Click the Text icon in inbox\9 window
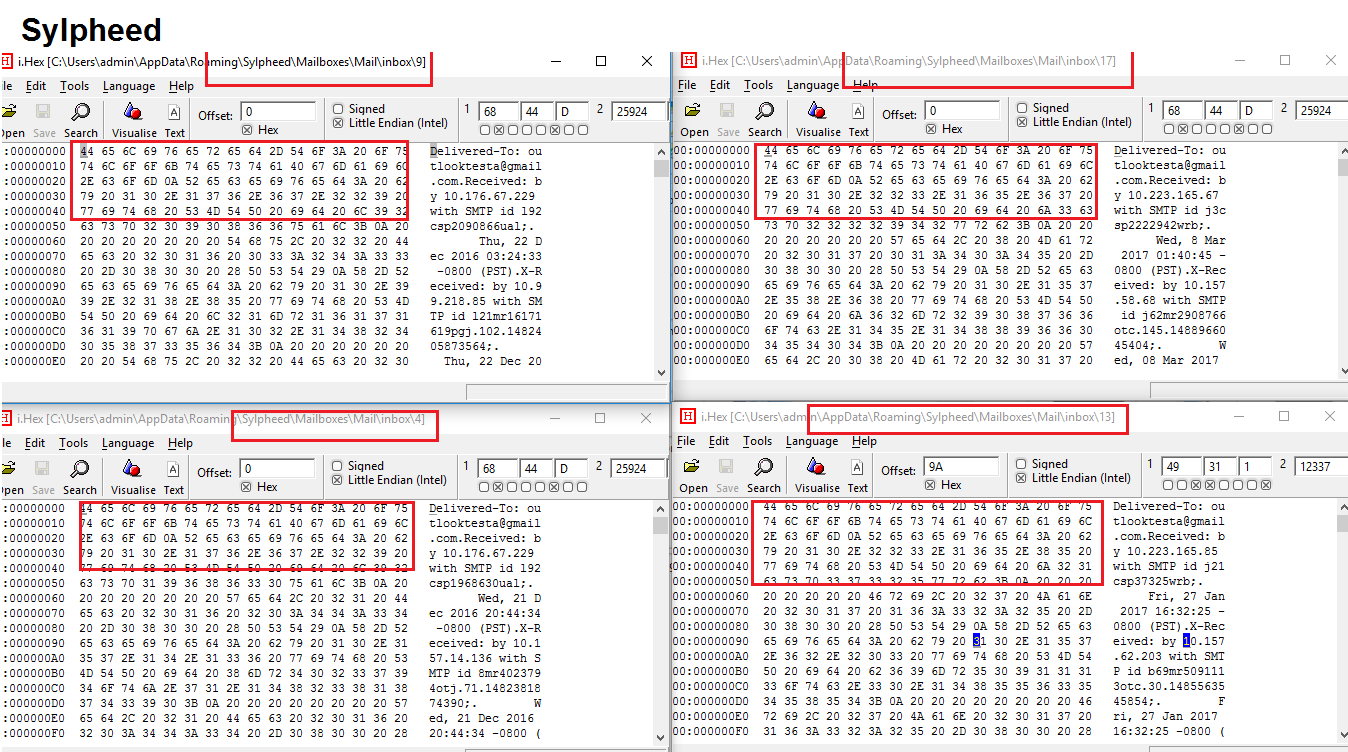Screen dimensions: 1348x752 174,111
